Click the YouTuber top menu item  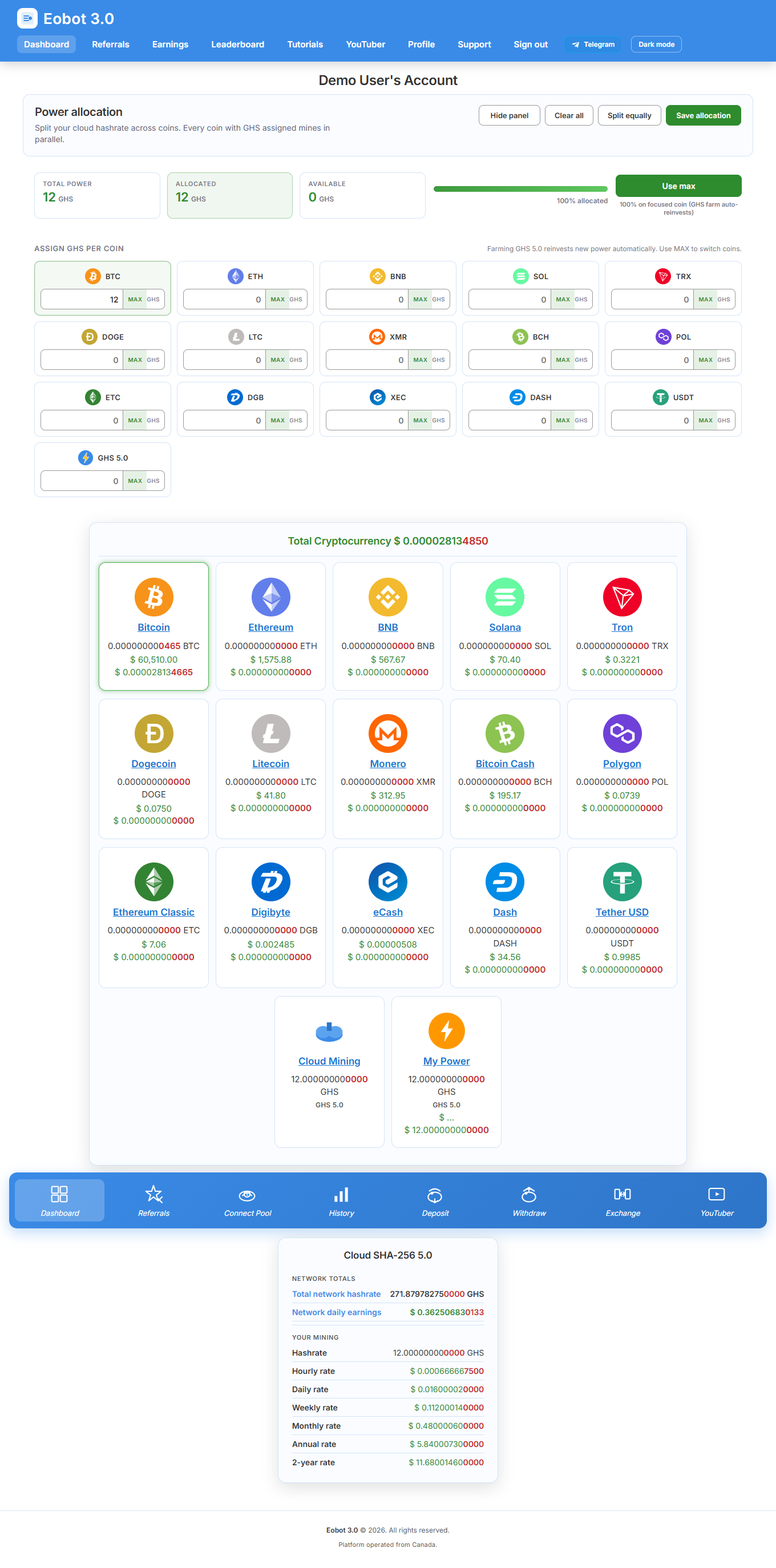coord(366,45)
